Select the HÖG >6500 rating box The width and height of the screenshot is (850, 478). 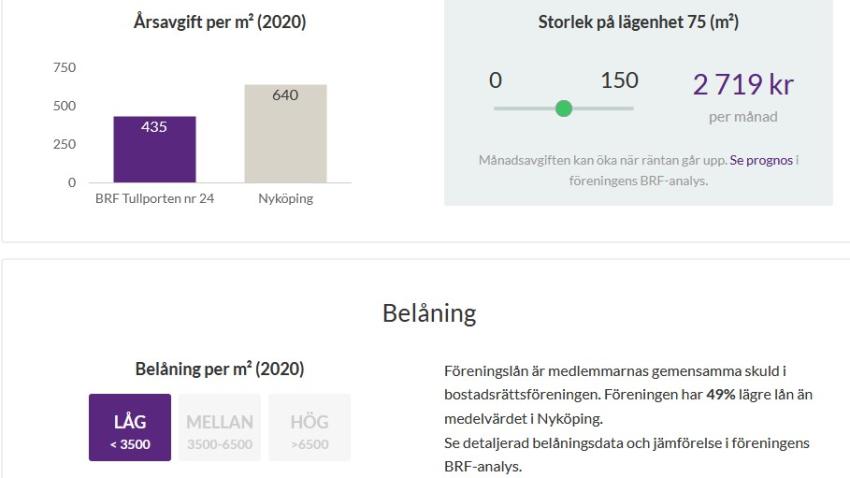pos(310,428)
